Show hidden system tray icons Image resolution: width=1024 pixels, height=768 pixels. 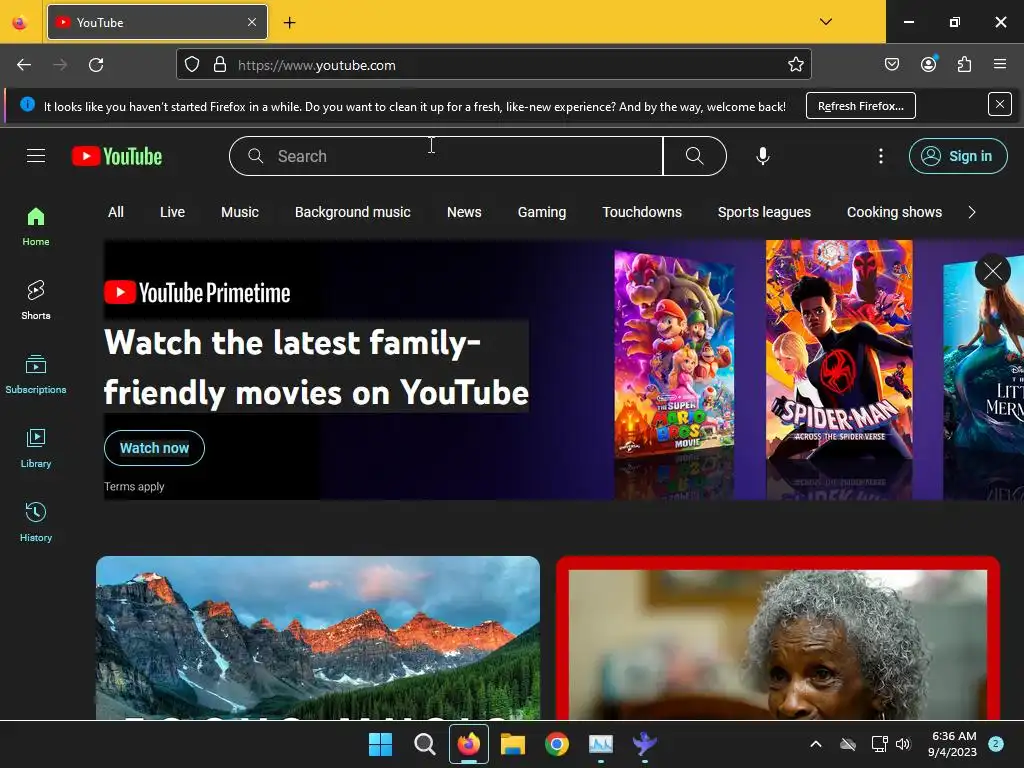(816, 744)
